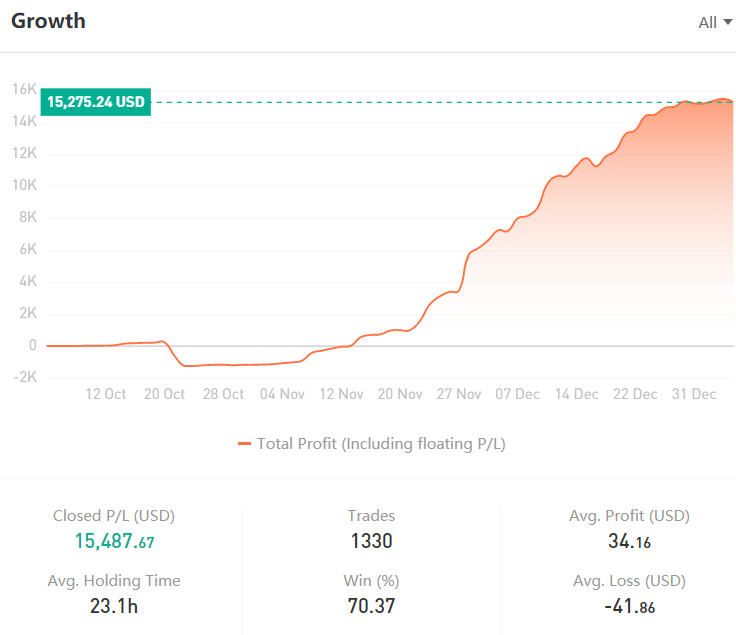Click the Closed P/L value 15,487.67
The height and width of the screenshot is (635, 736).
114,541
